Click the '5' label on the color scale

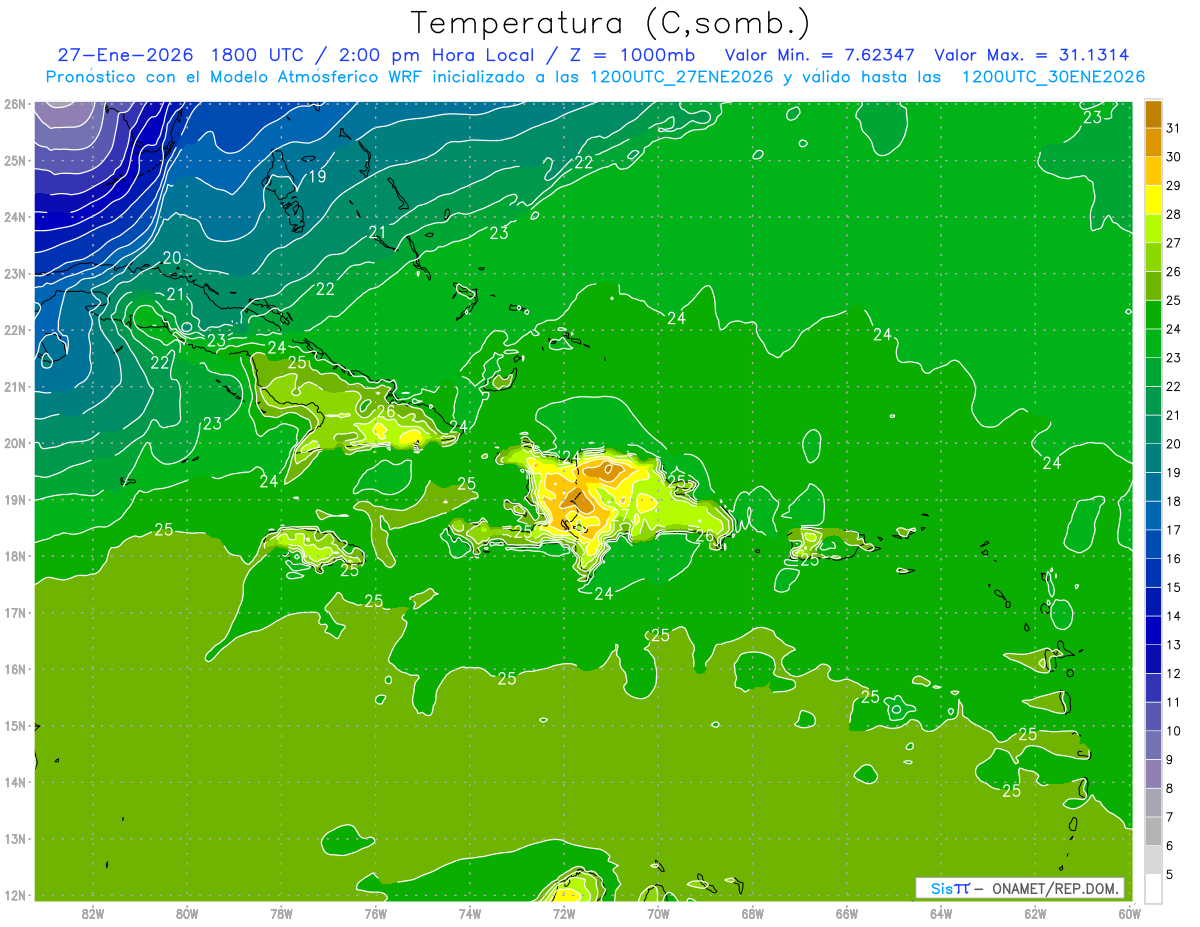[1170, 875]
